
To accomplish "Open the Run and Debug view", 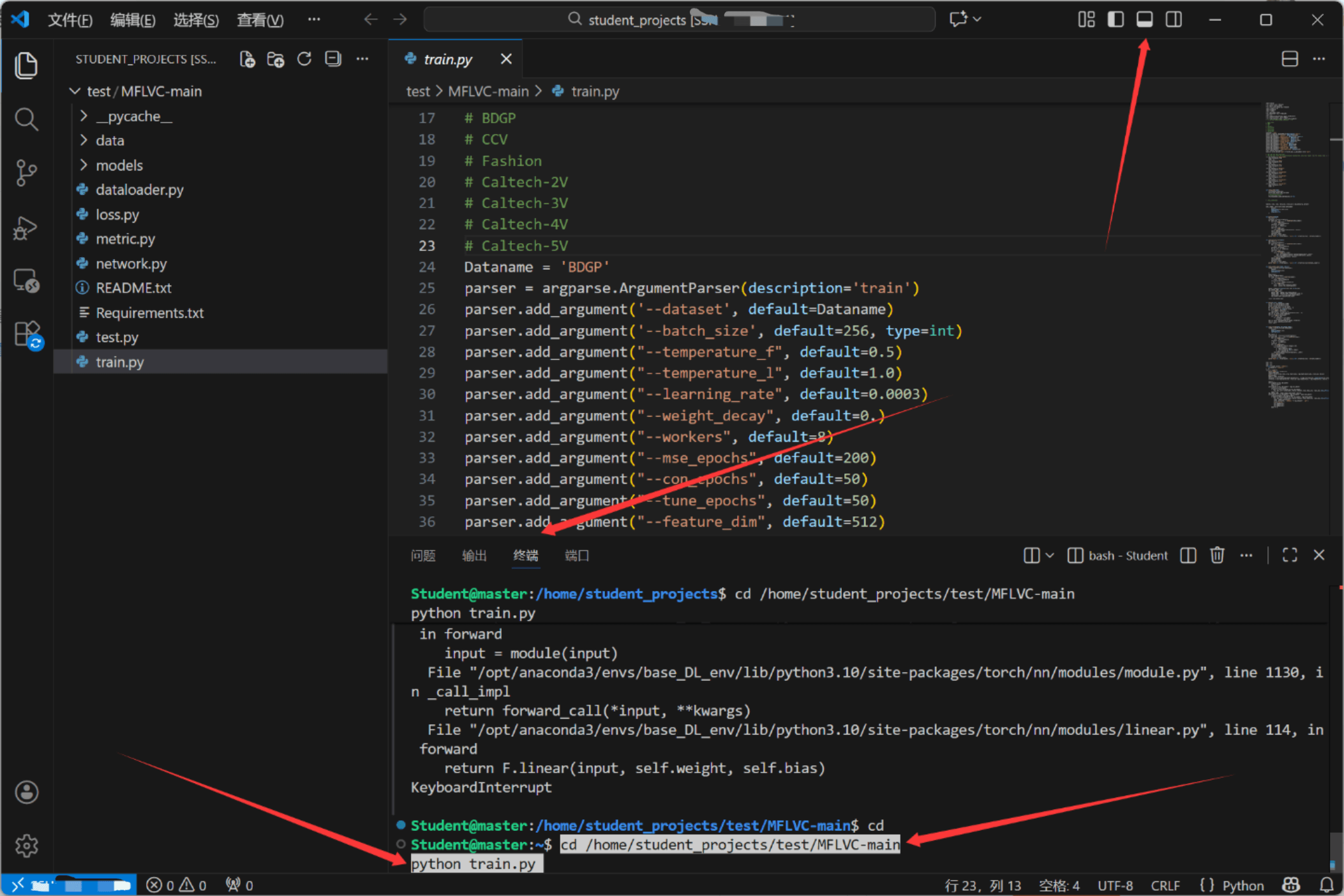I will [x=26, y=228].
